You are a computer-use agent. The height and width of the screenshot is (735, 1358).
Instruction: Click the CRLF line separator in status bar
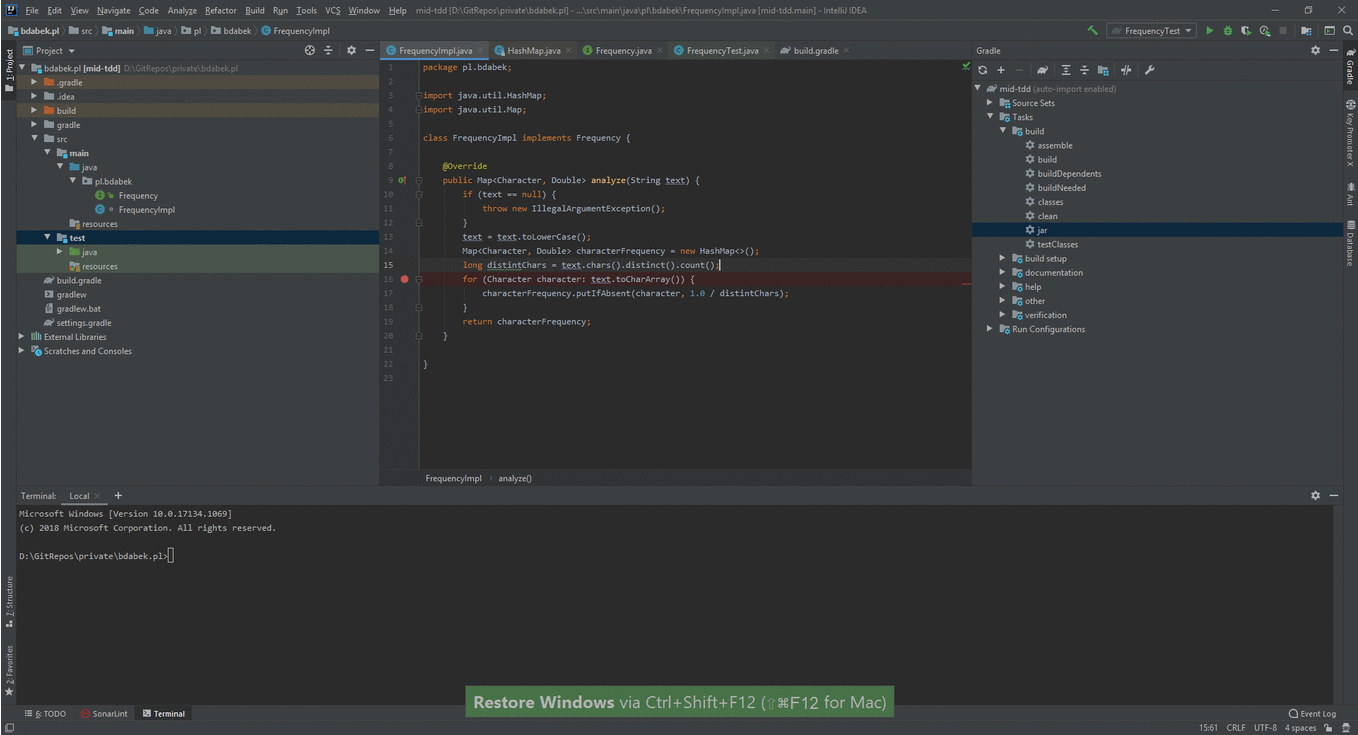tap(1236, 728)
